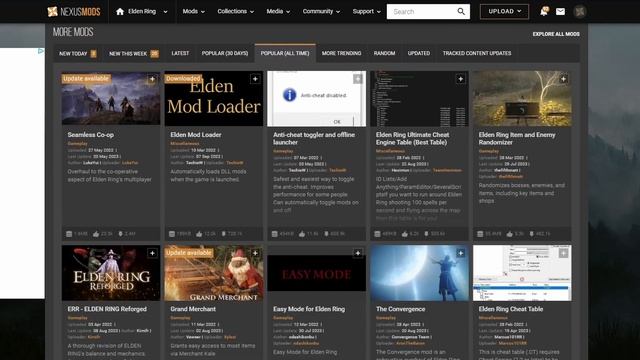Add Ultimate Cheat Engine Table with plus icon
The height and width of the screenshot is (360, 640).
(460, 79)
